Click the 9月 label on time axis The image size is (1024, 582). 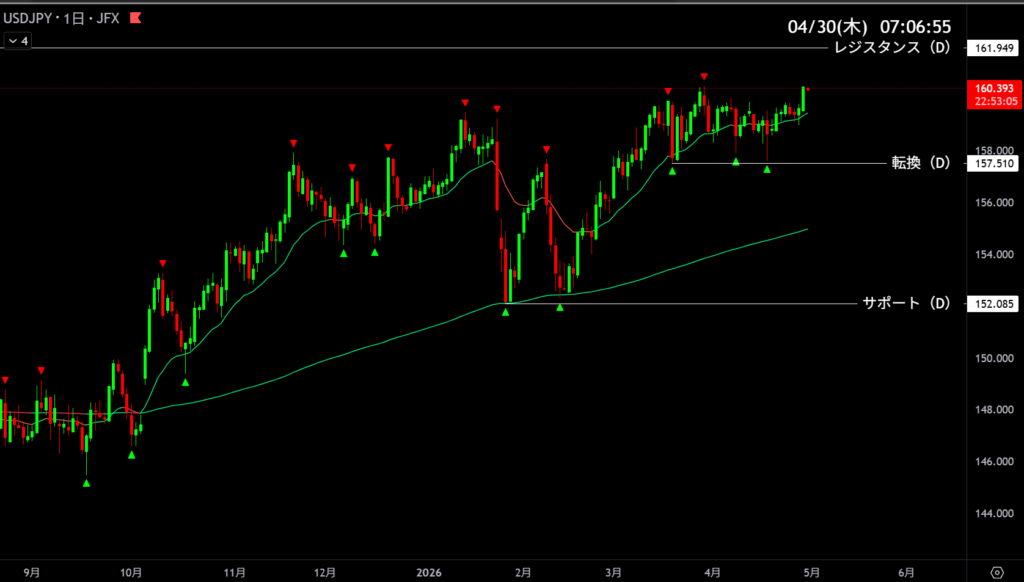pos(32,572)
